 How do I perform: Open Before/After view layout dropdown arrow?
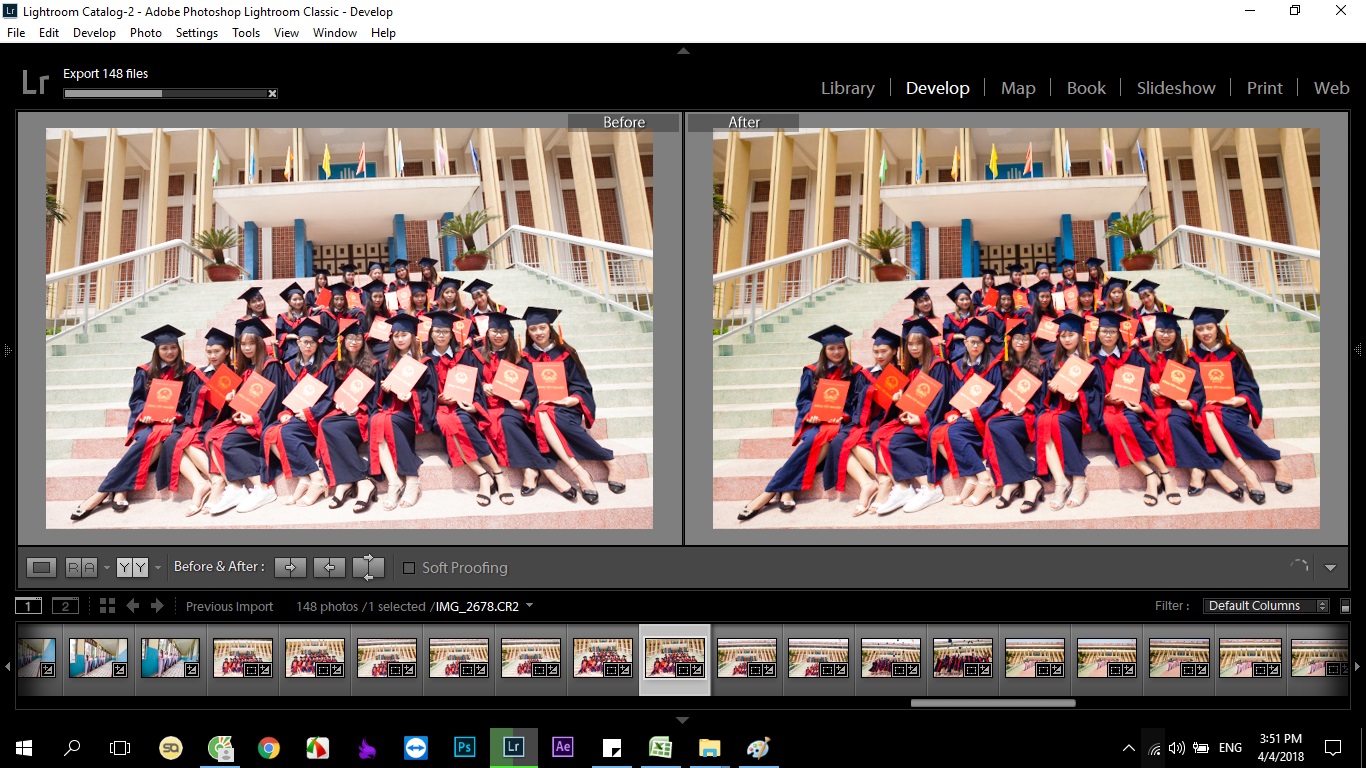[157, 568]
